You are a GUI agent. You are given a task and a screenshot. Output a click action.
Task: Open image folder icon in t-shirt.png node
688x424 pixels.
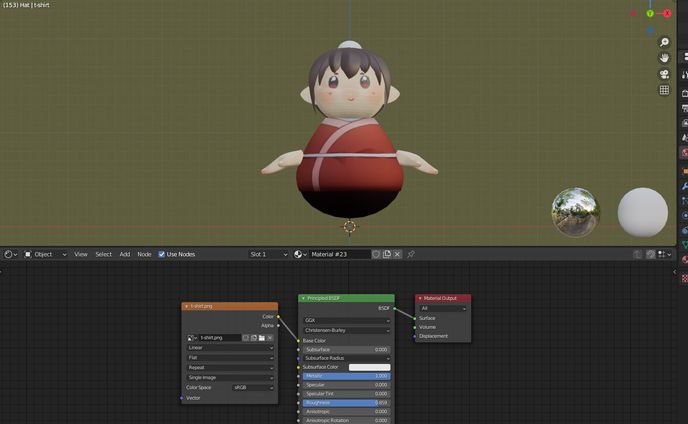click(x=260, y=338)
